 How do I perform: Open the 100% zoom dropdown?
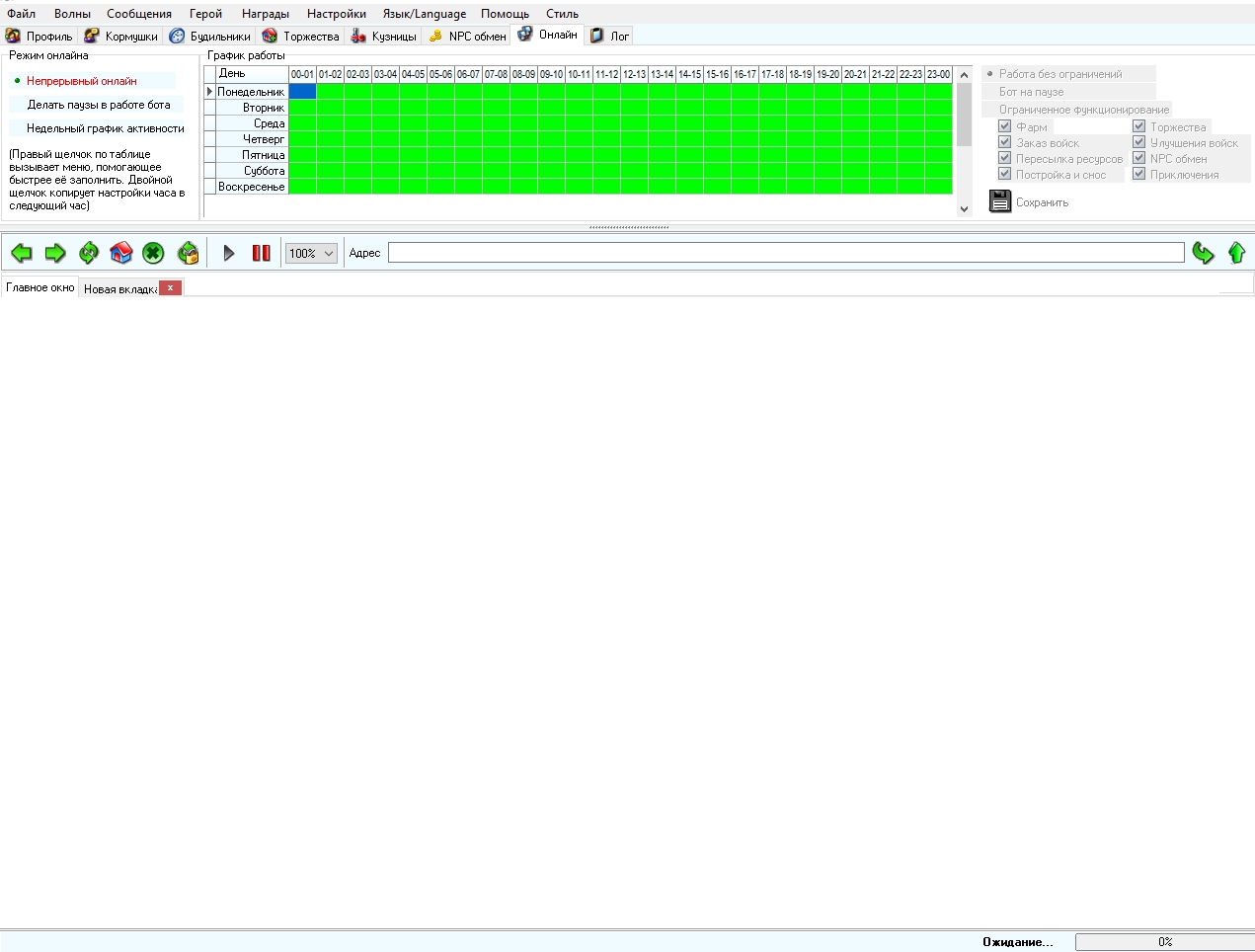(311, 254)
